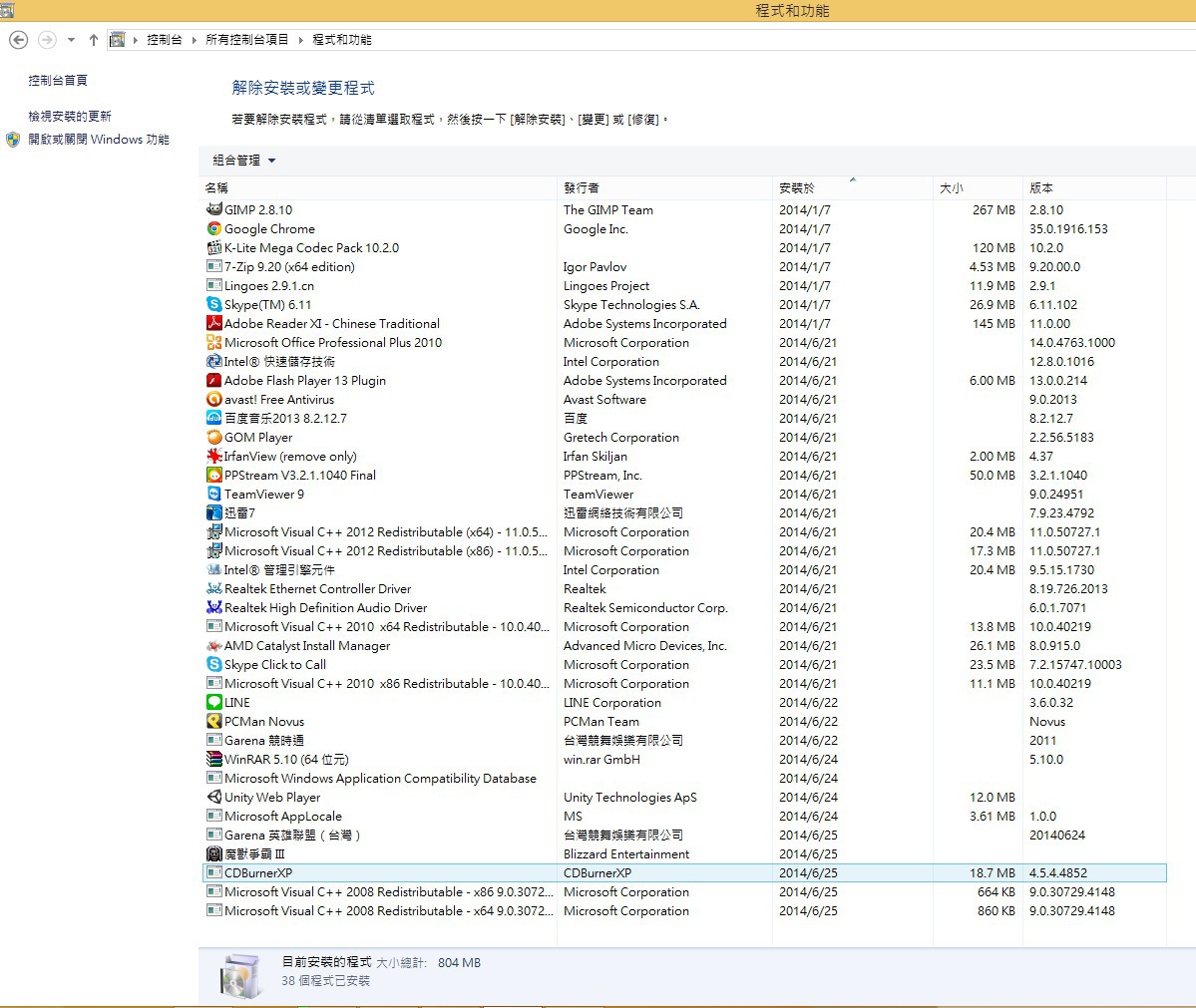Click the Google Chrome icon in list
Image resolution: width=1196 pixels, height=1008 pixels.
214,228
